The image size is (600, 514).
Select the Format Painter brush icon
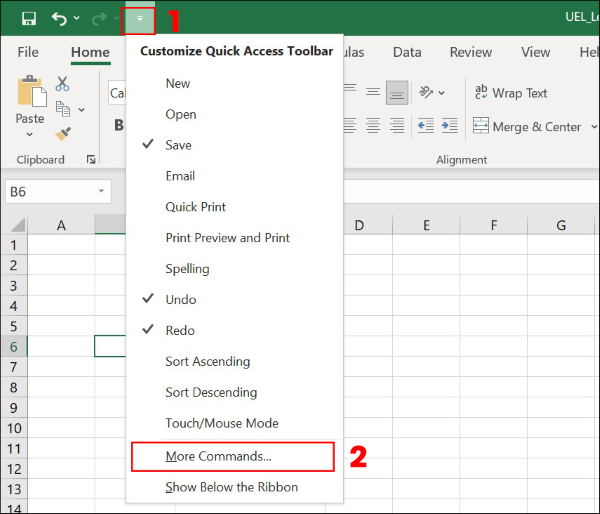[x=63, y=134]
